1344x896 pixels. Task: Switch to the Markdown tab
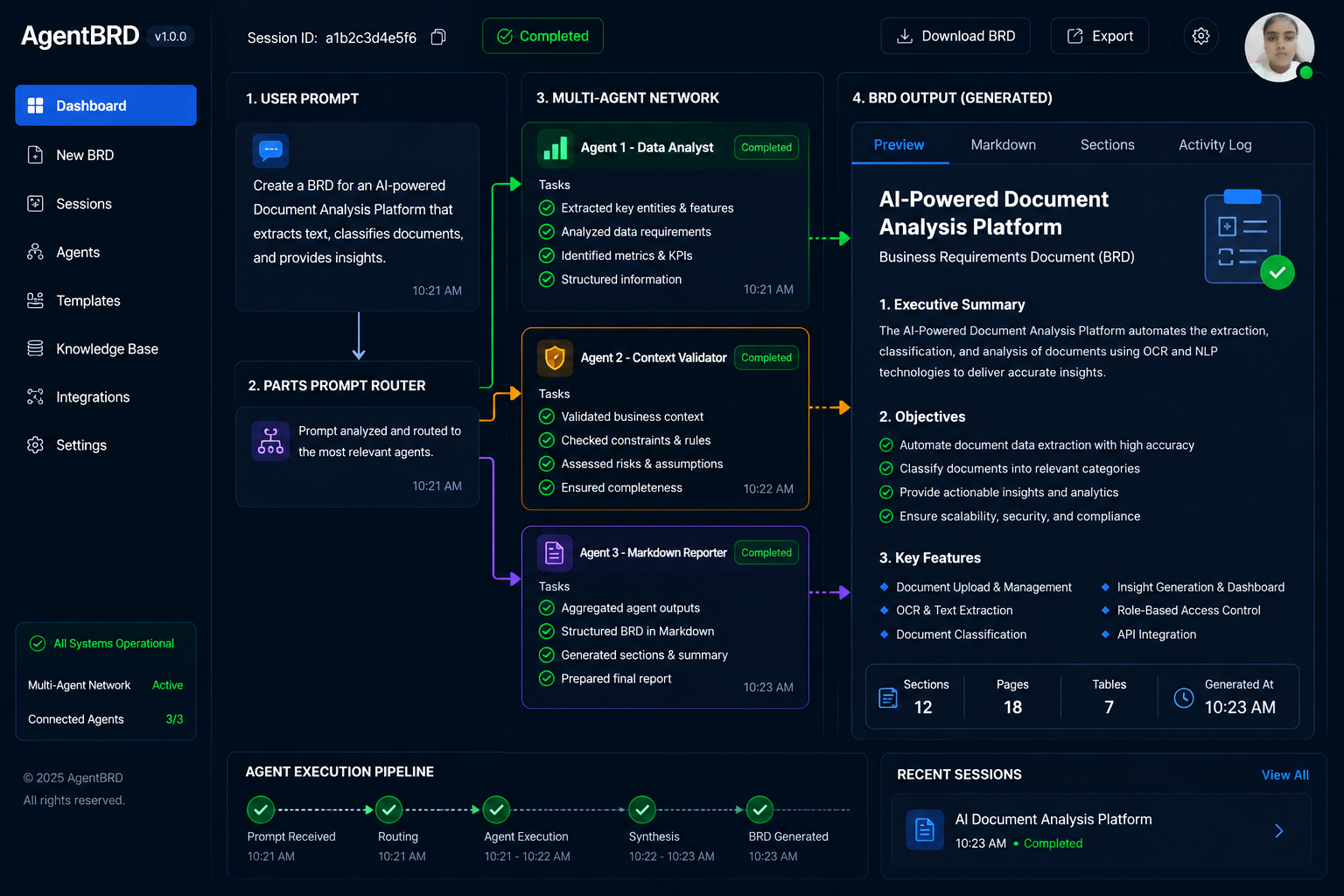pyautogui.click(x=1003, y=145)
